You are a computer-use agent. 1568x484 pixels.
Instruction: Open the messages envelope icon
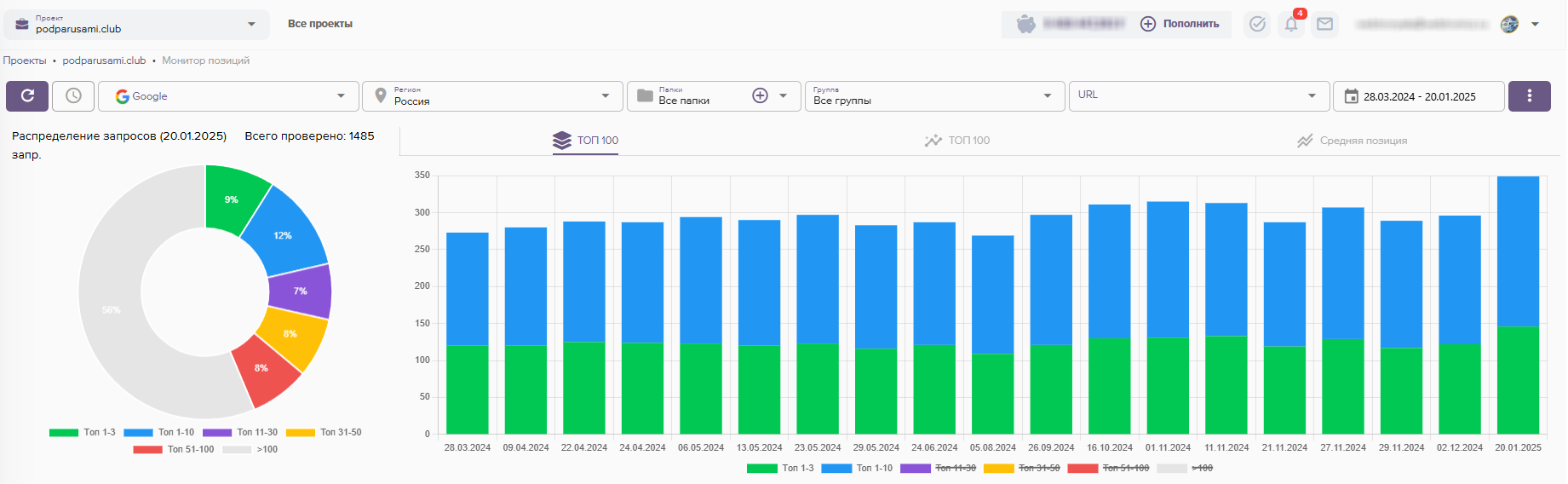click(x=1324, y=24)
